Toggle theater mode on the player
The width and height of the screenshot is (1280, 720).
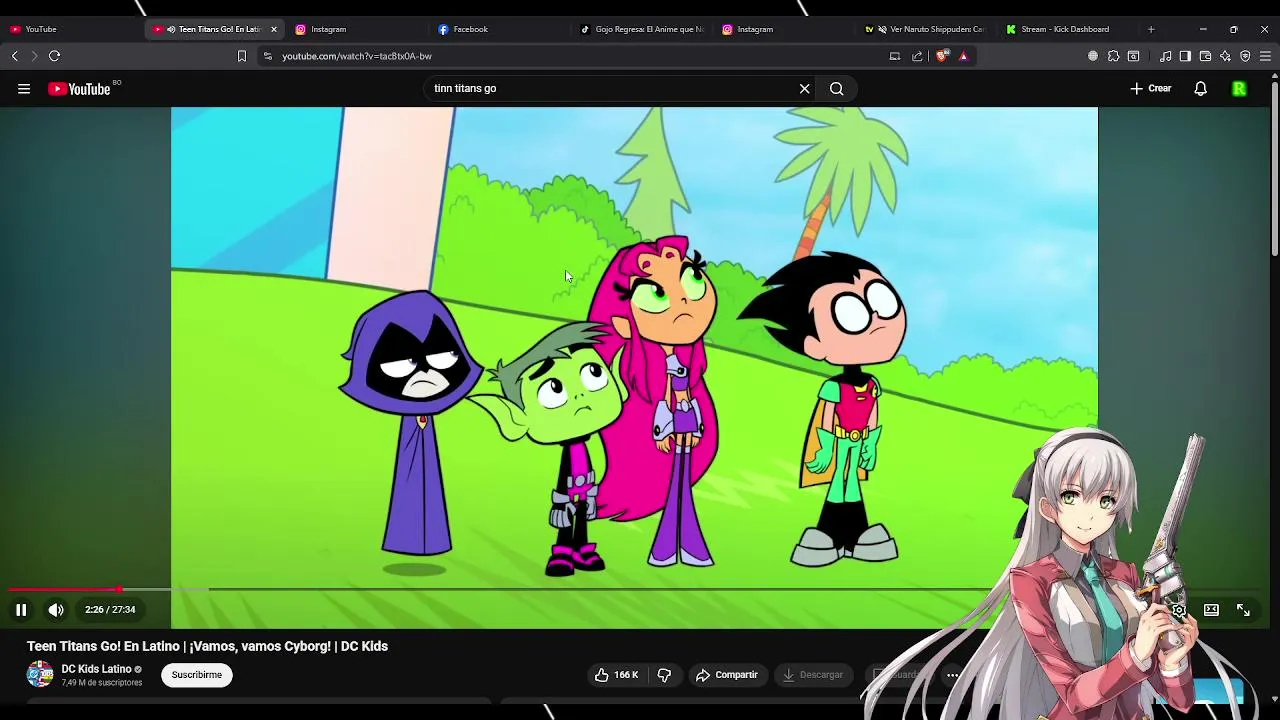pos(1211,610)
